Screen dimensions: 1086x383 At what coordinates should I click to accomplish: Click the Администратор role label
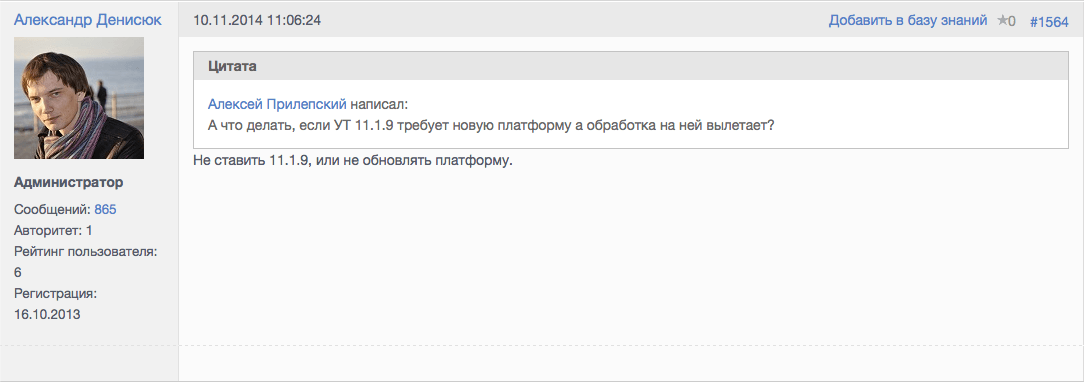click(x=69, y=182)
